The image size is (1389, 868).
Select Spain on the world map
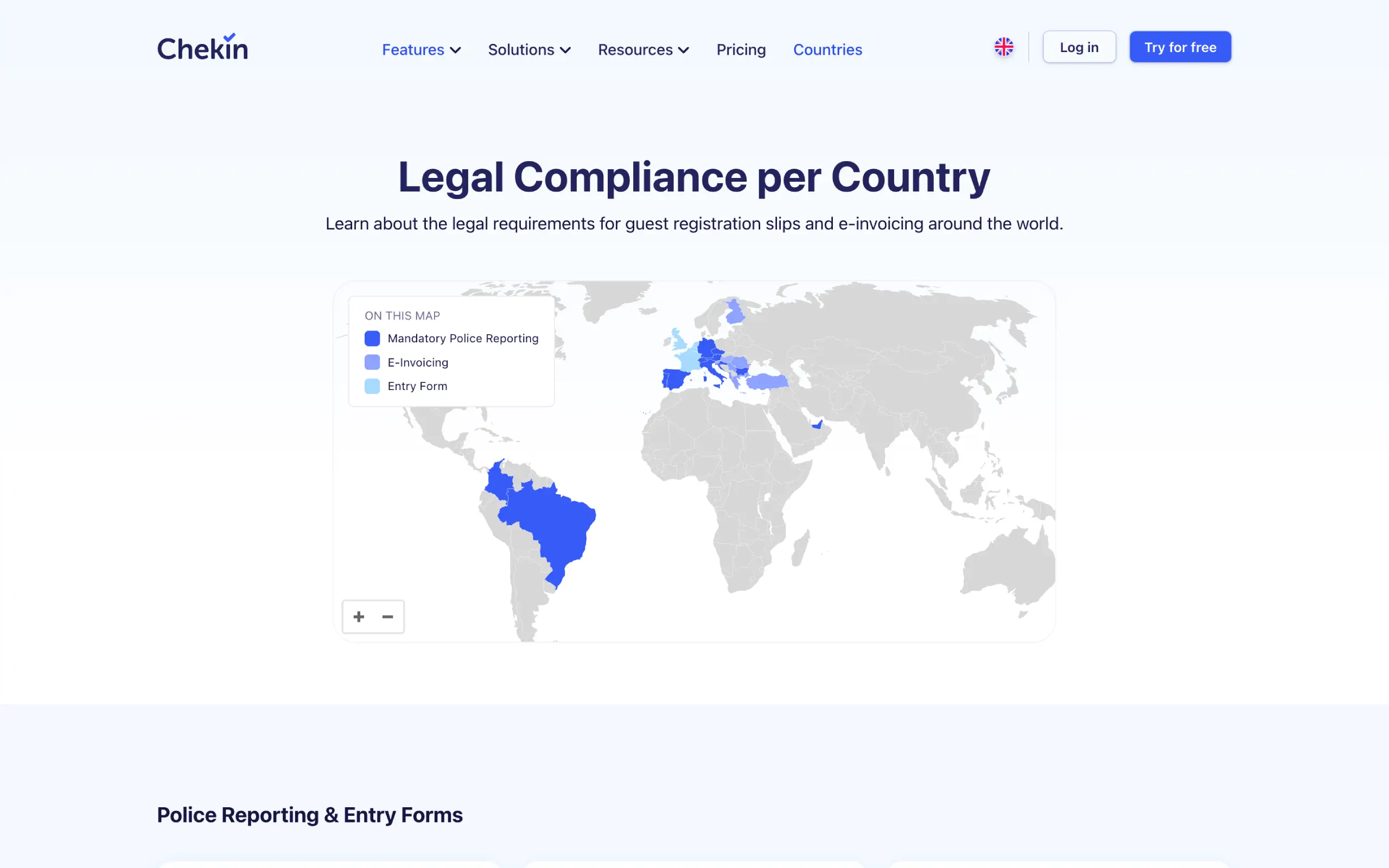click(x=677, y=379)
